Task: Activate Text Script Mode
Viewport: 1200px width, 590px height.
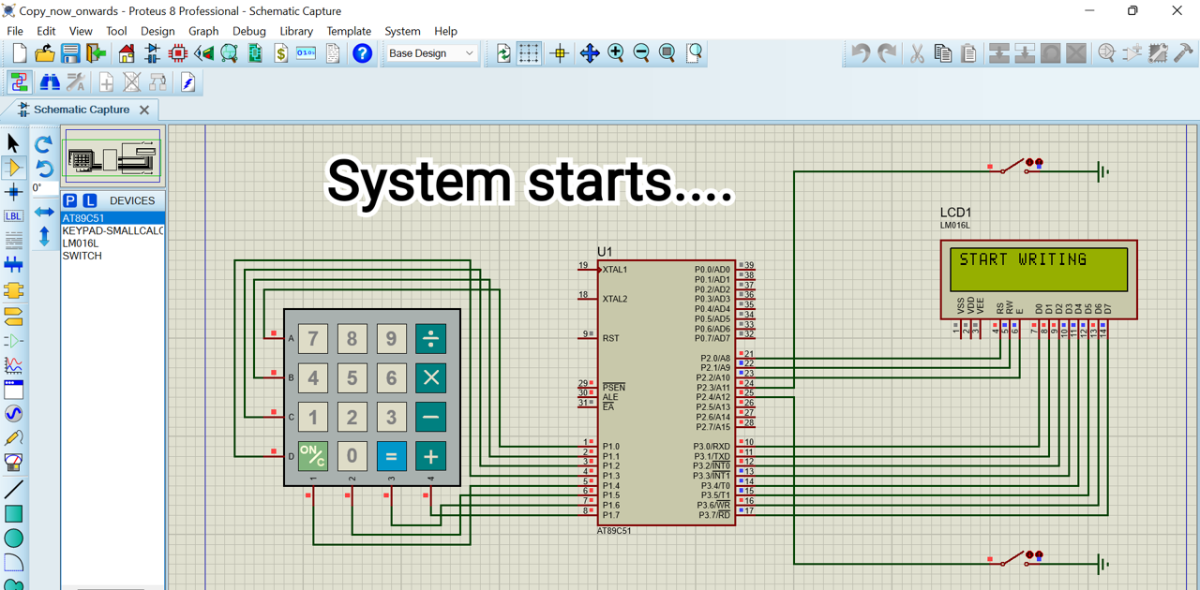Action: [13, 240]
